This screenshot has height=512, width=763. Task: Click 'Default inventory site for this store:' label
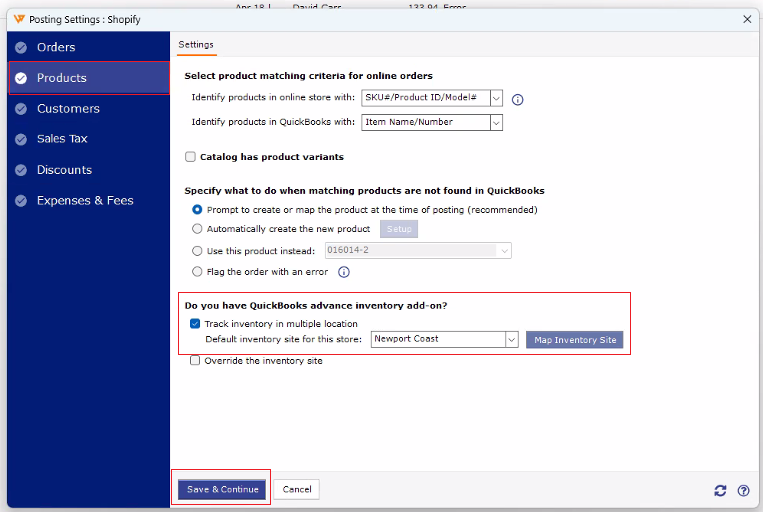coord(284,339)
